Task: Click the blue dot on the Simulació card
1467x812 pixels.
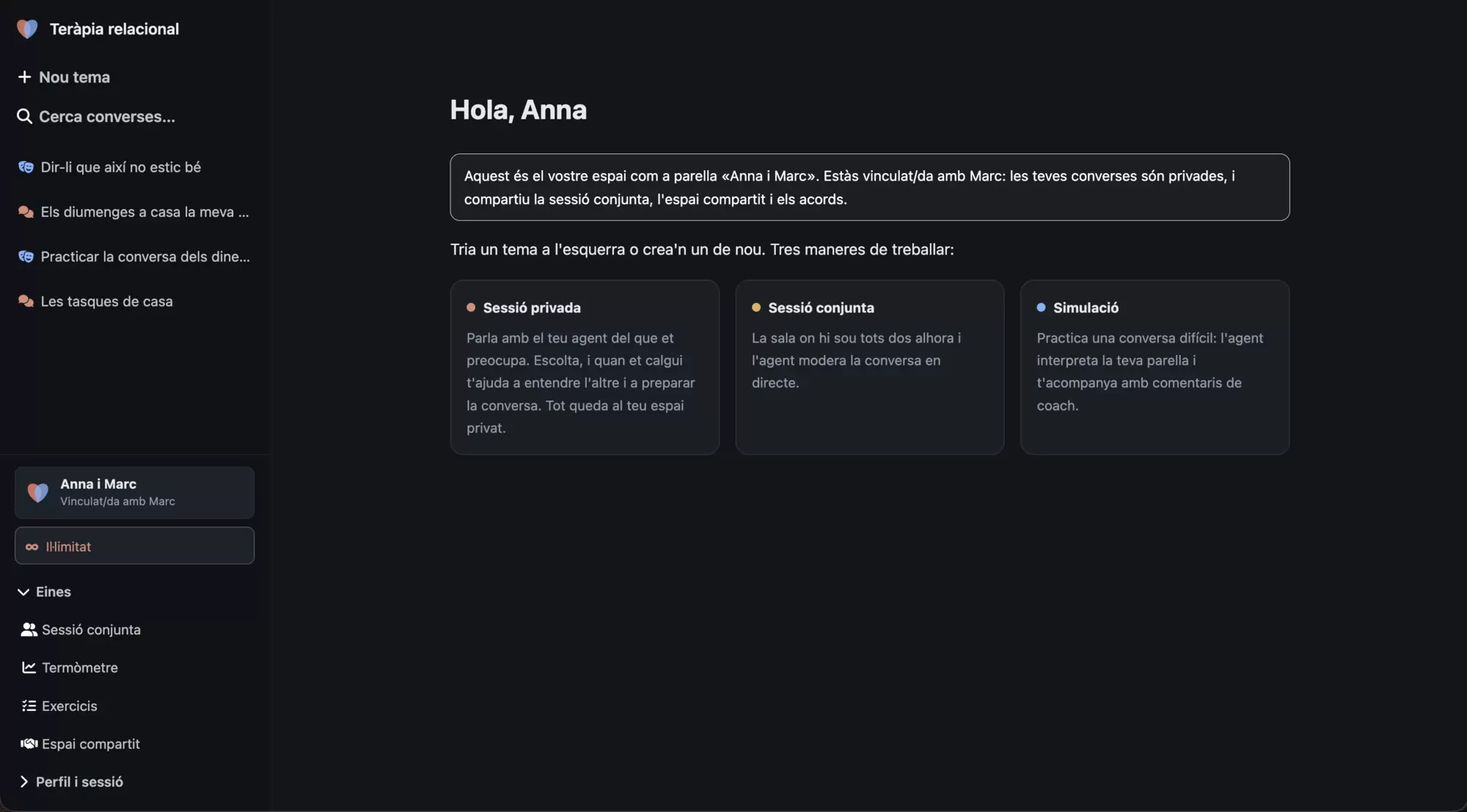Action: (1041, 307)
